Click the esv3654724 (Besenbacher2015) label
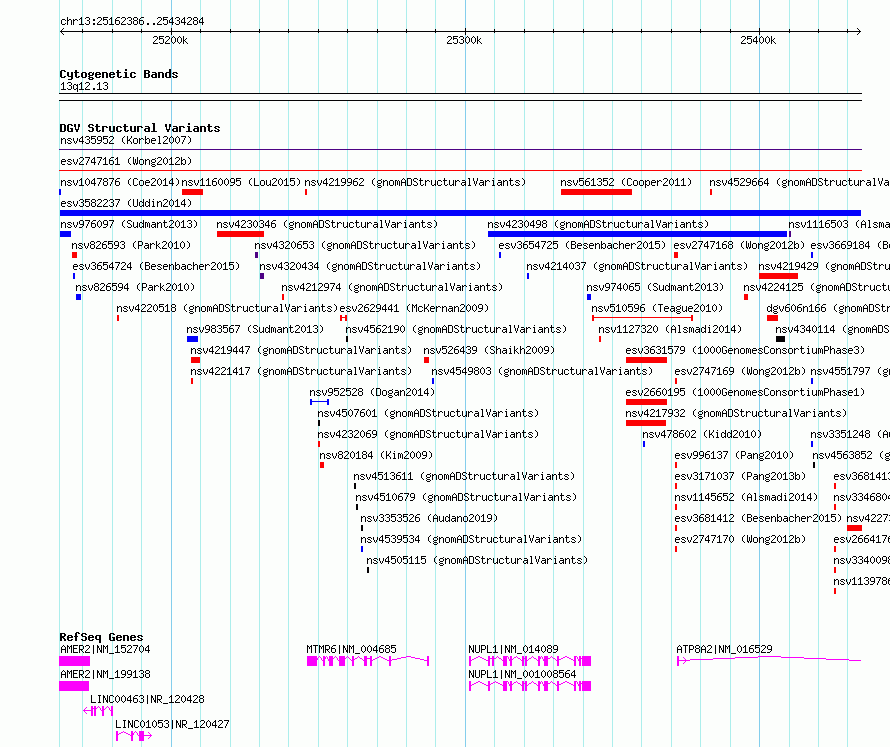Screen dimensions: 890x747 (x=156, y=266)
